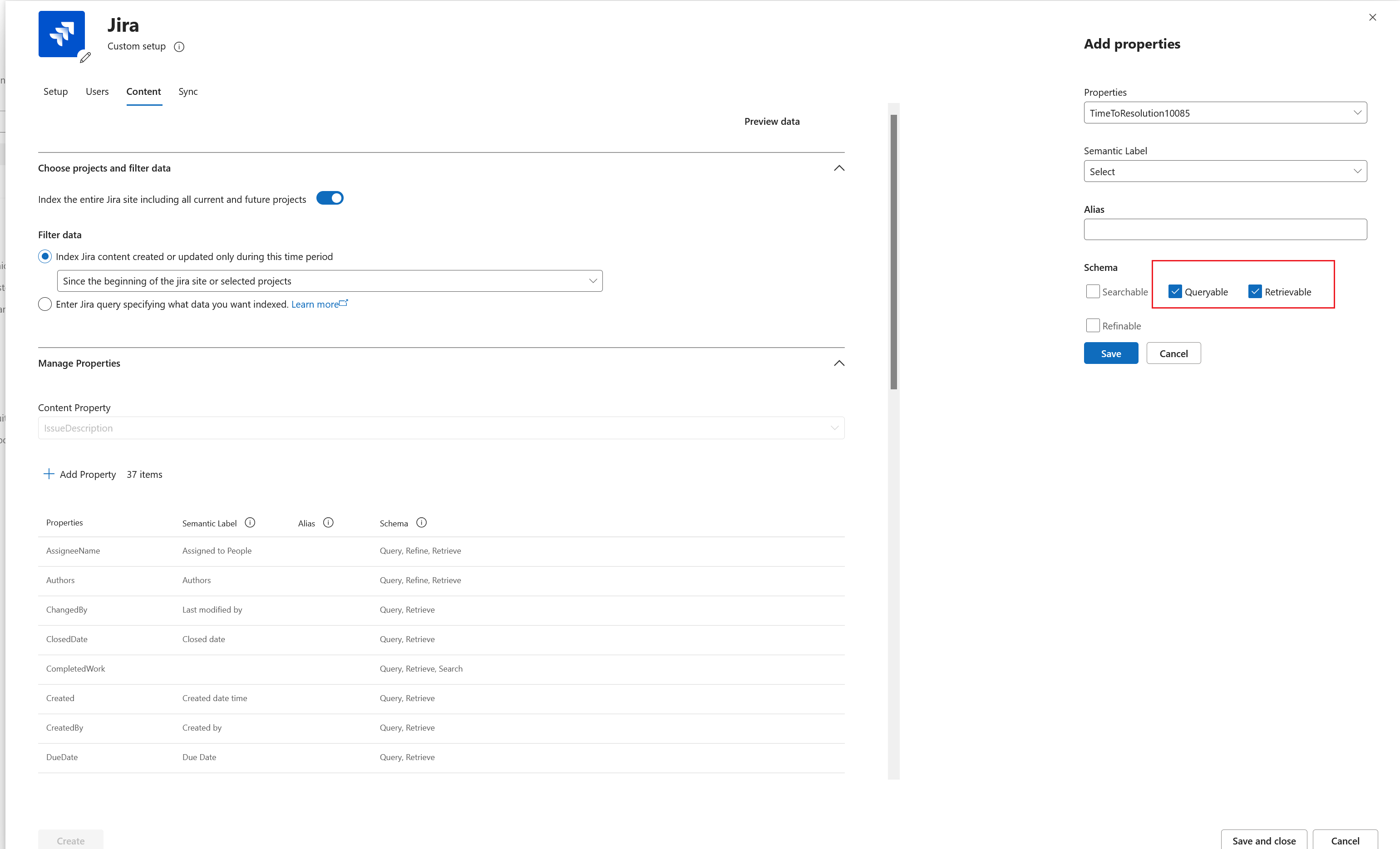Click into the Alias text field
The width and height of the screenshot is (1400, 849).
(1225, 230)
